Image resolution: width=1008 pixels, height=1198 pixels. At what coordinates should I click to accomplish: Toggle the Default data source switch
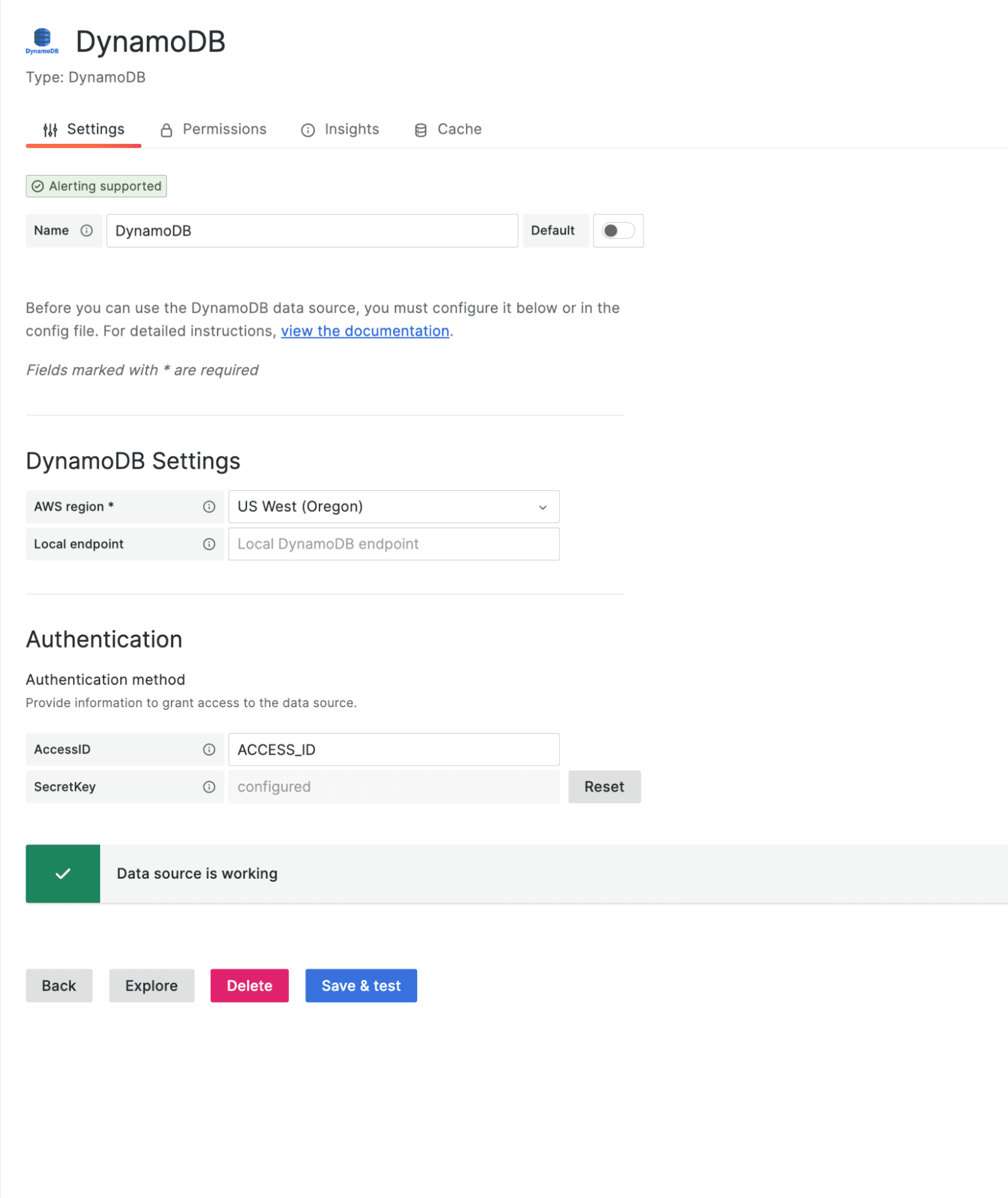(x=618, y=231)
